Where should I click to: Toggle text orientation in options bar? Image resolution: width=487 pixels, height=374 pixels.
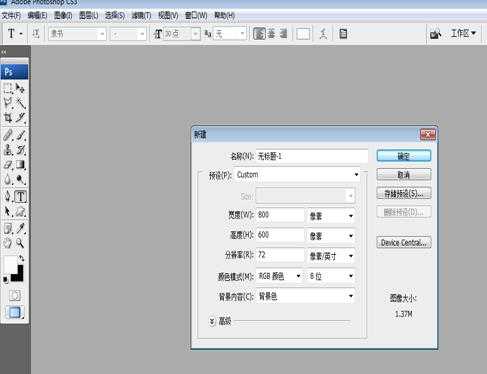pyautogui.click(x=36, y=34)
